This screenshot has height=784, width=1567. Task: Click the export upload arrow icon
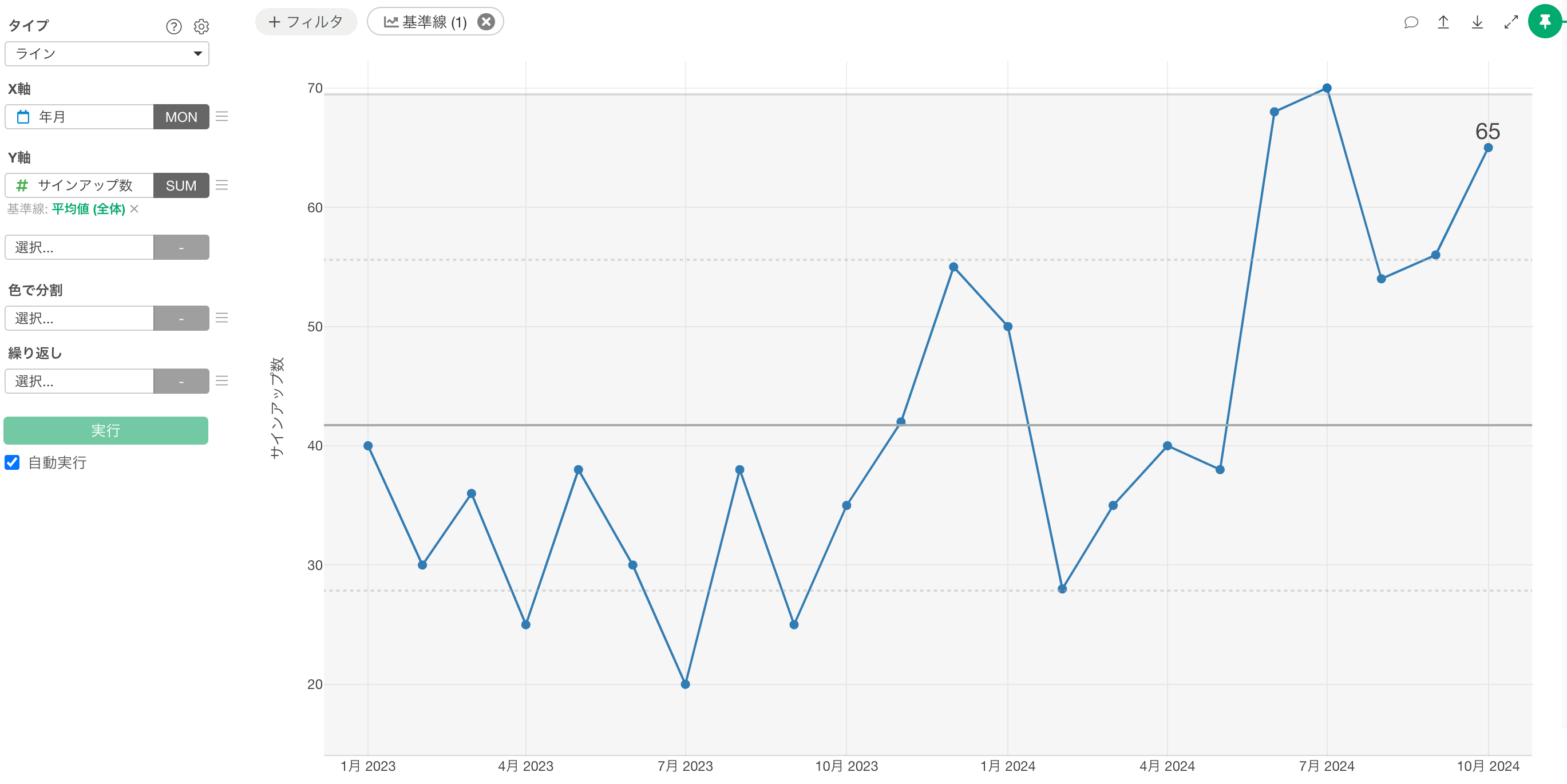pos(1443,22)
